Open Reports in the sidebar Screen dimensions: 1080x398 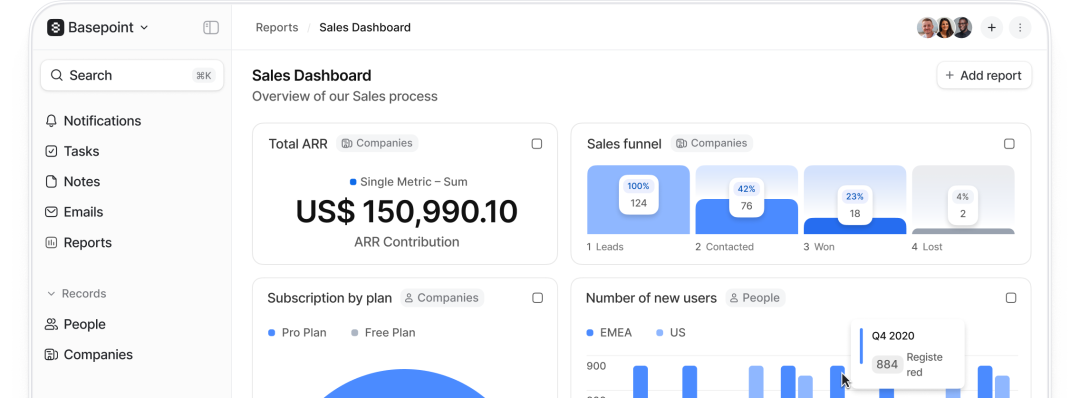pos(87,242)
